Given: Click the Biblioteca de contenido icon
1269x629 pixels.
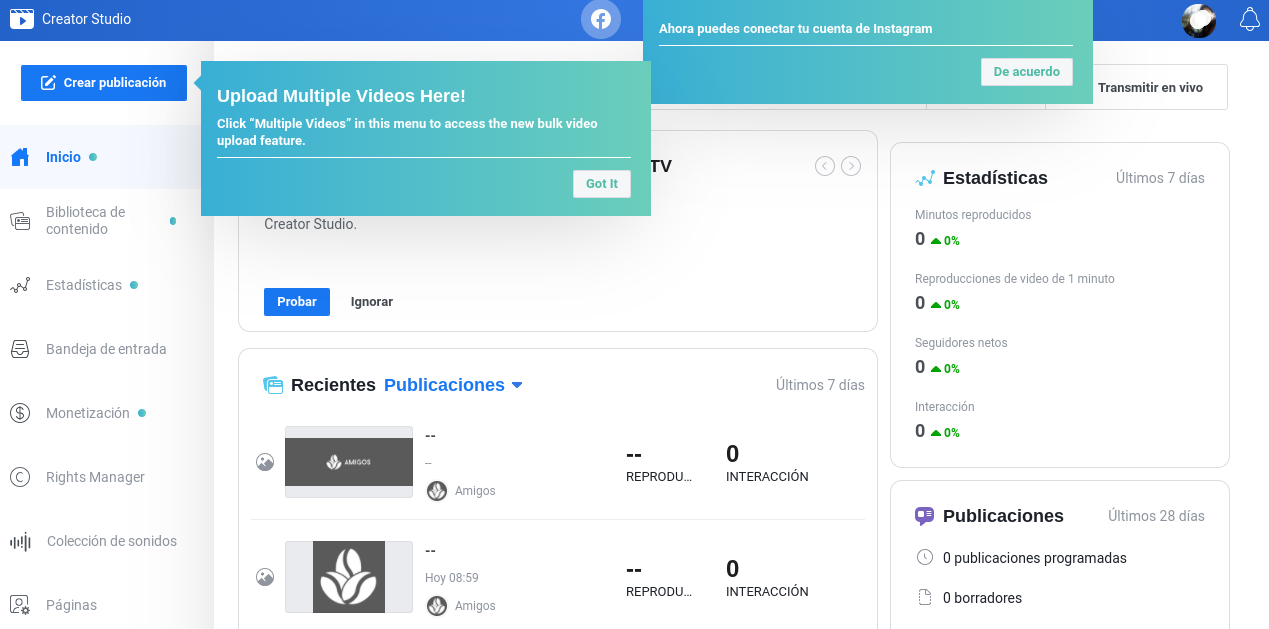Looking at the screenshot, I should click(20, 221).
